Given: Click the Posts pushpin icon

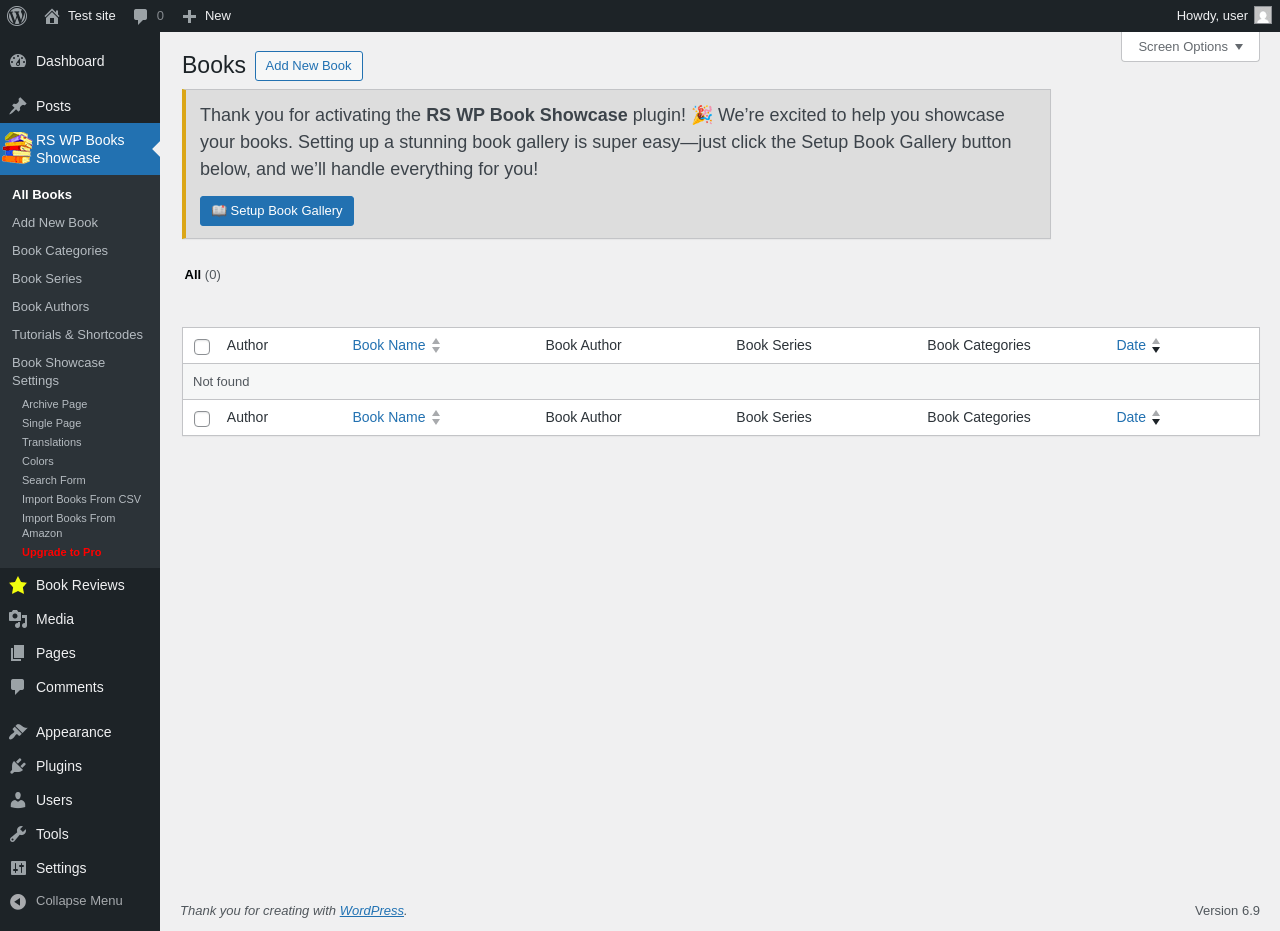Looking at the screenshot, I should click(x=18, y=106).
